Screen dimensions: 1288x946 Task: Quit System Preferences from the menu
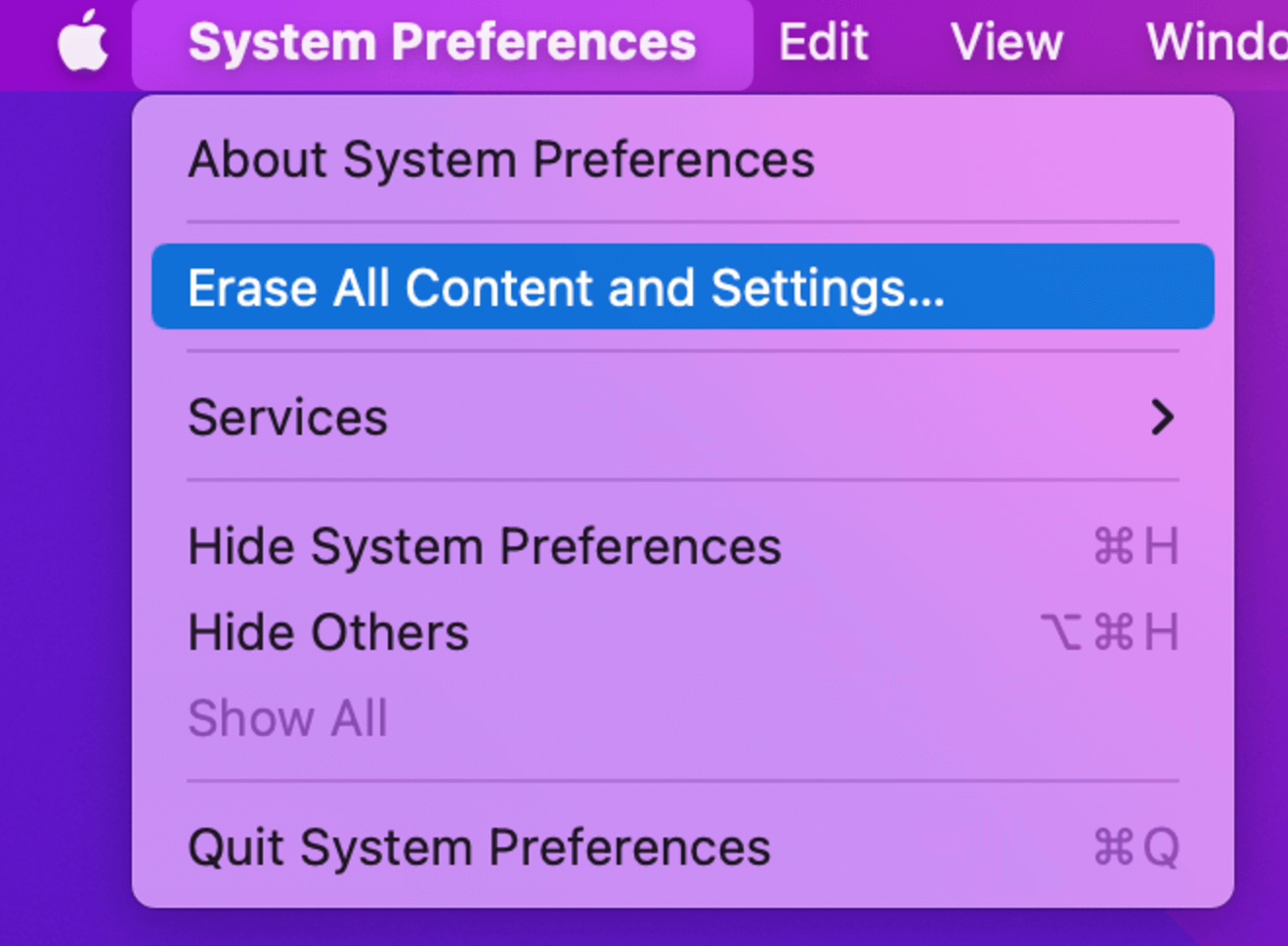point(479,846)
